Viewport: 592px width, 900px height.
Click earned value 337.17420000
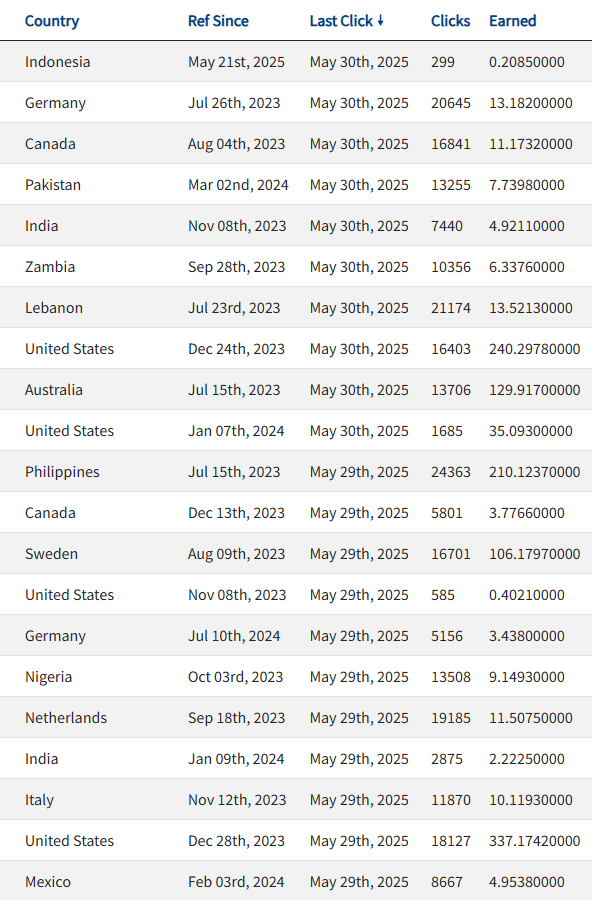point(535,840)
